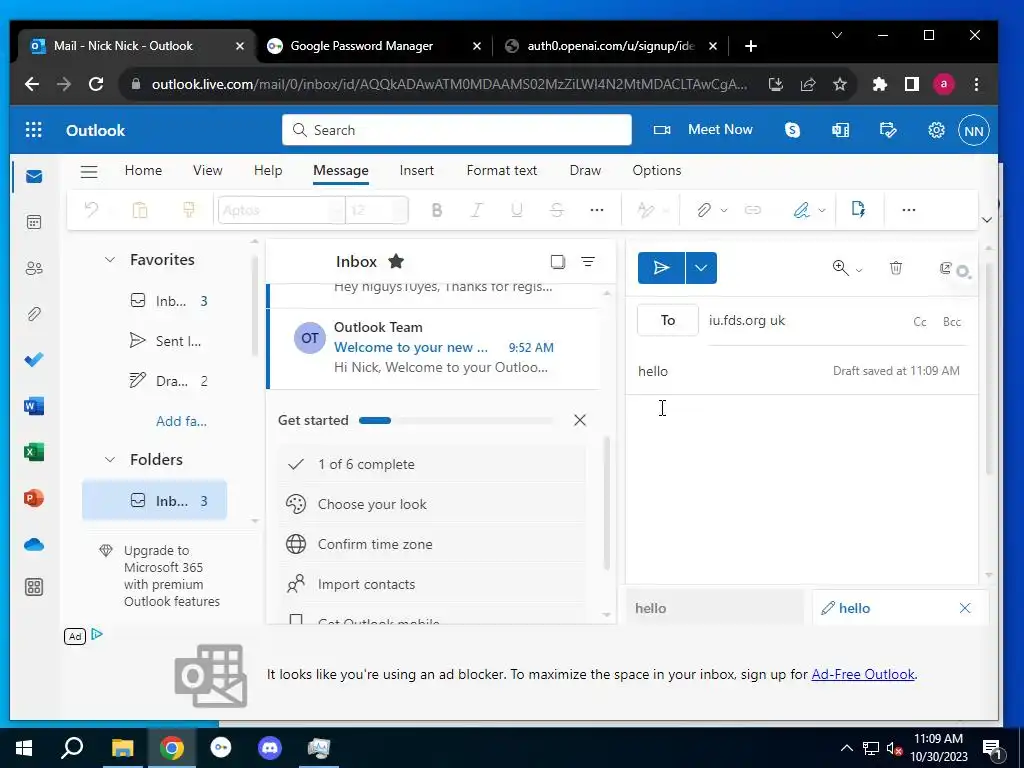The width and height of the screenshot is (1024, 768).
Task: Toggle the navigation pane hamburger
Action: pos(89,172)
